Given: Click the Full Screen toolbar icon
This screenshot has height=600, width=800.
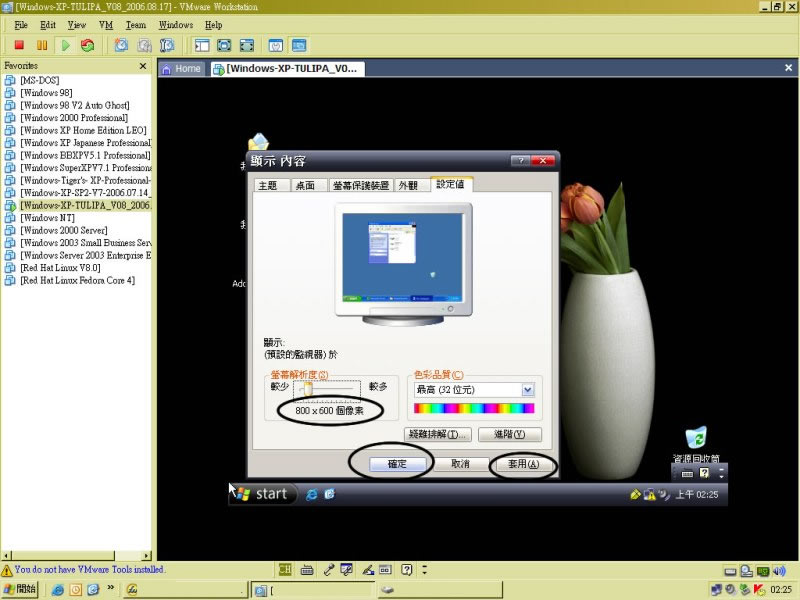Looking at the screenshot, I should tap(247, 45).
